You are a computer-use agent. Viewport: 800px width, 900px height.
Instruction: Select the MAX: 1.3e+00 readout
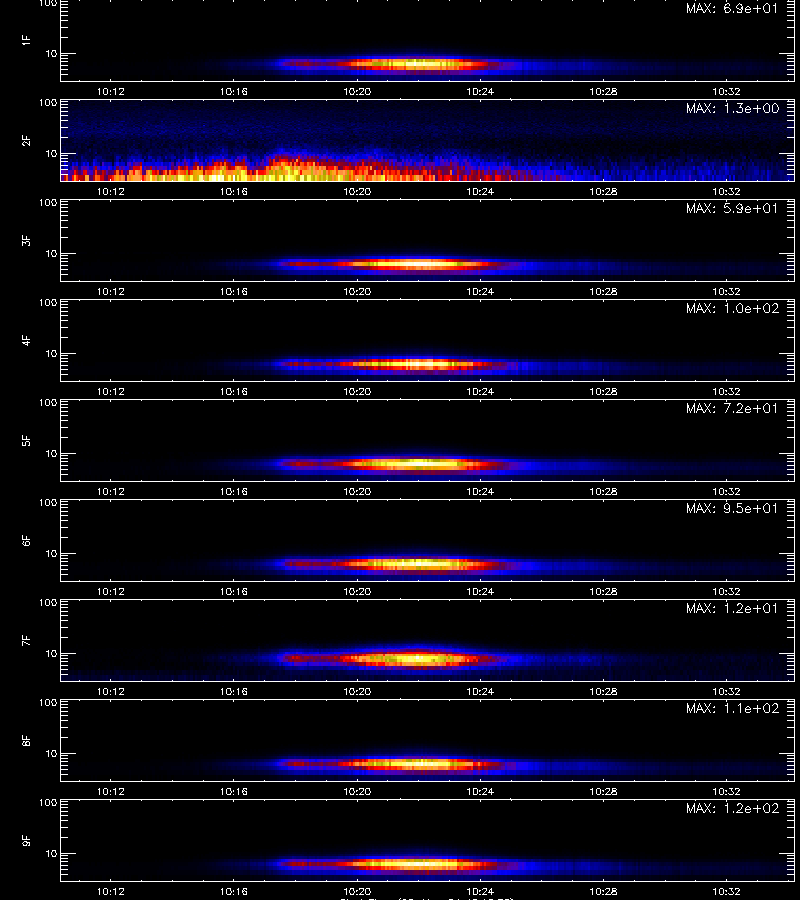click(732, 108)
